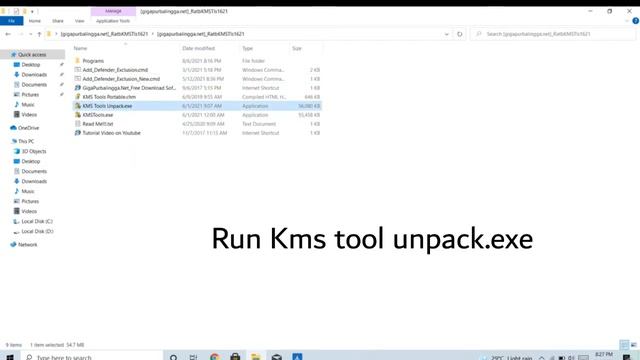Select Quick access in the navigation pane
The image size is (640, 360).
32,54
